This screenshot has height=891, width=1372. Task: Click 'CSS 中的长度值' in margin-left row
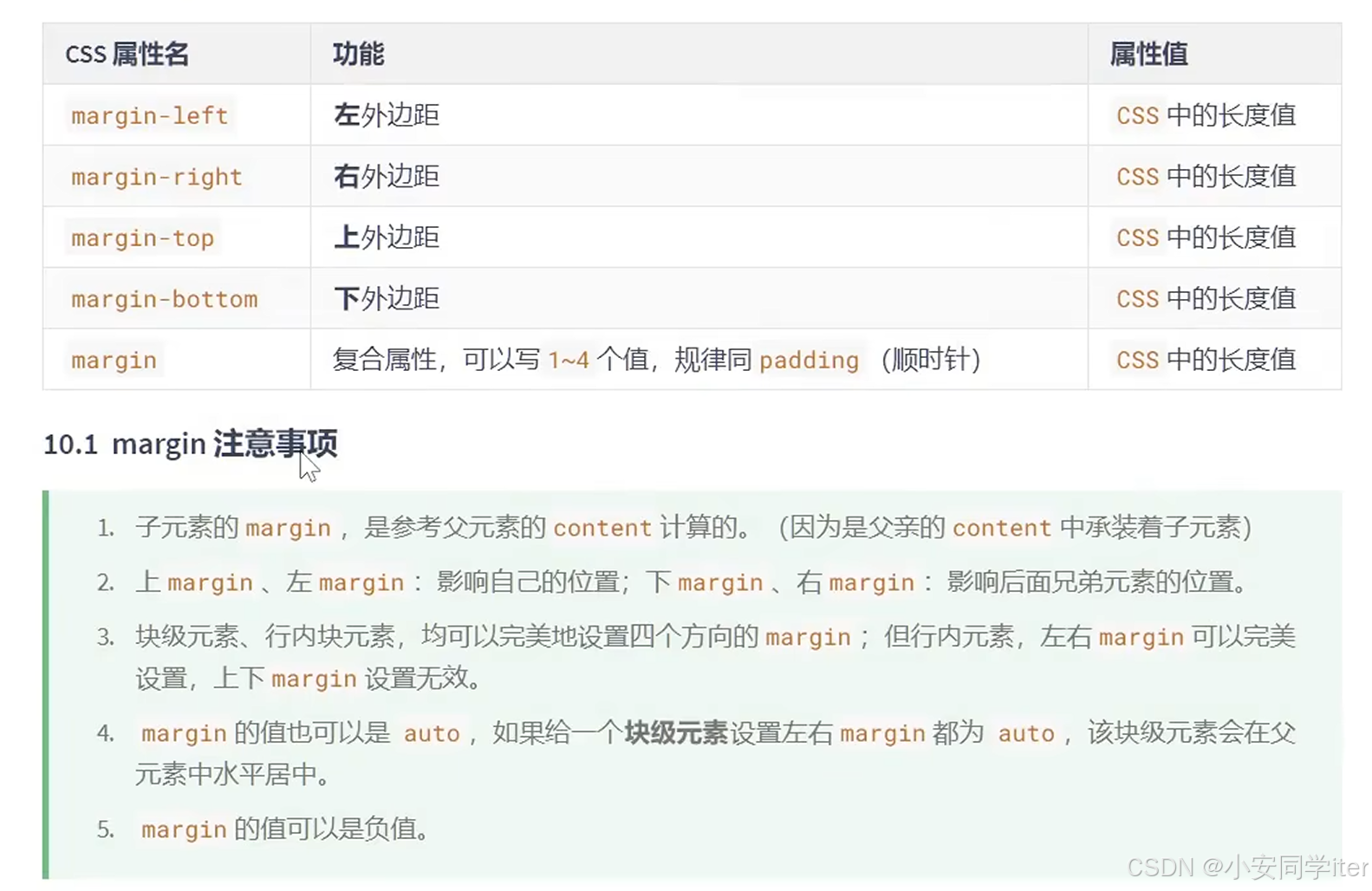(x=1206, y=115)
